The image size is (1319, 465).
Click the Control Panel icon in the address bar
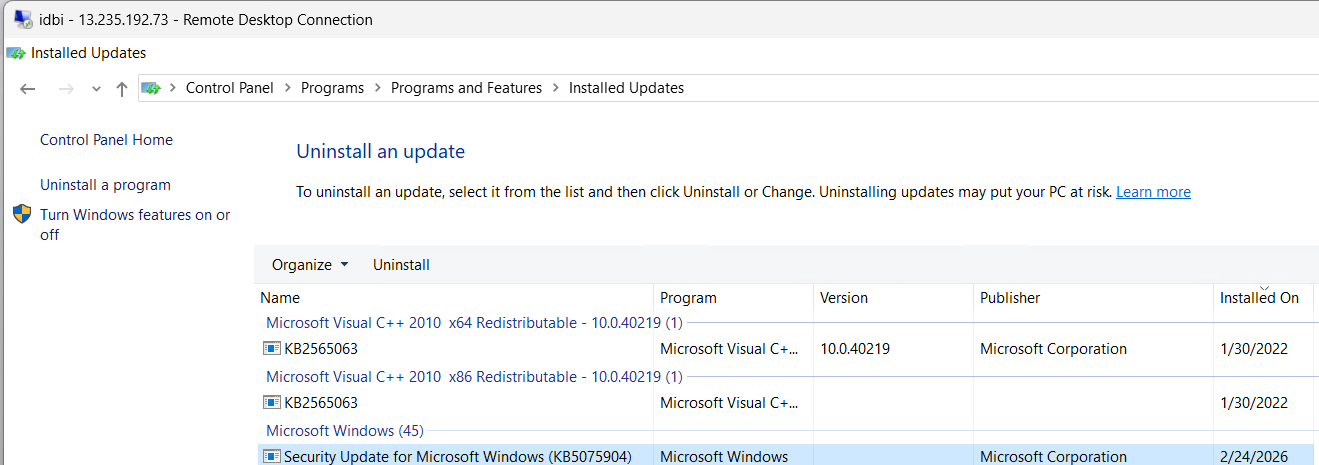[x=151, y=88]
